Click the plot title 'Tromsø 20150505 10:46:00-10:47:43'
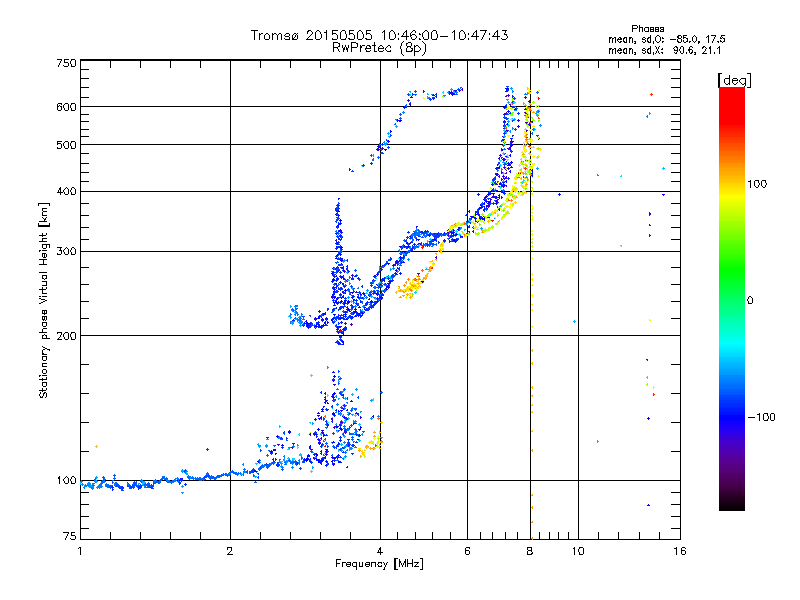The width and height of the screenshot is (800, 600). click(x=379, y=35)
